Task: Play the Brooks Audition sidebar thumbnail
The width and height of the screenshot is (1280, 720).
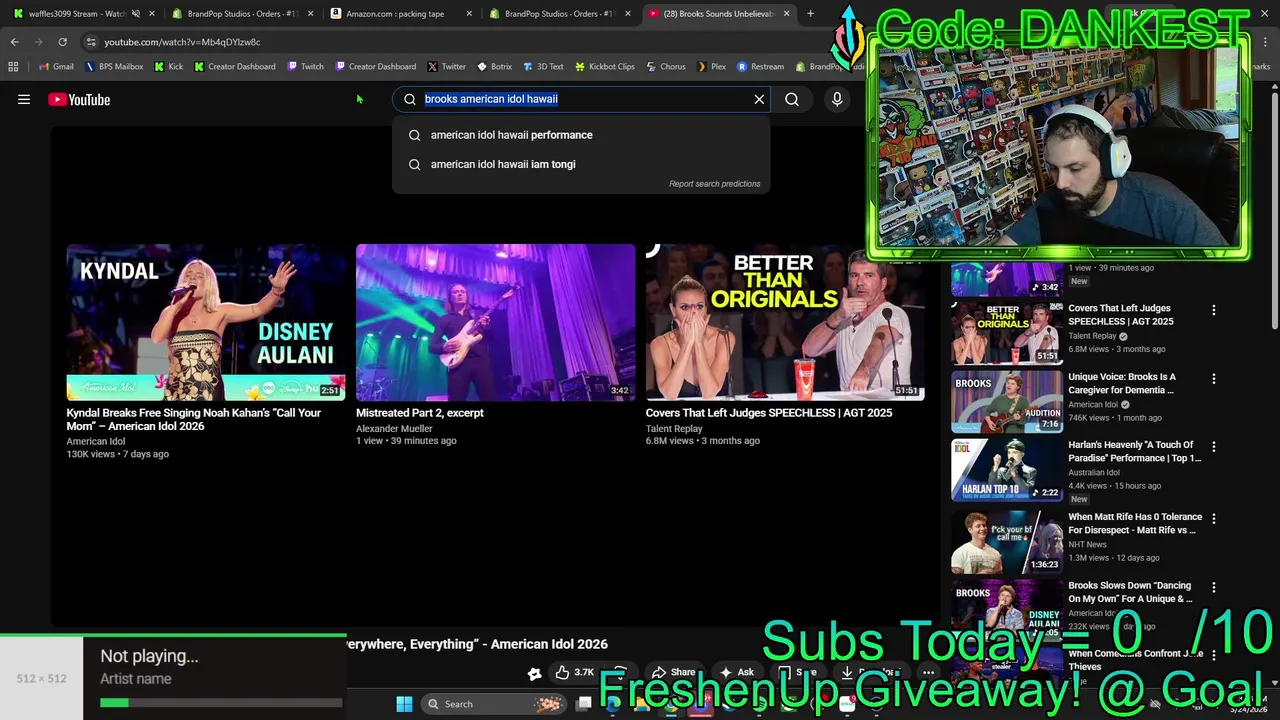Action: (1007, 402)
